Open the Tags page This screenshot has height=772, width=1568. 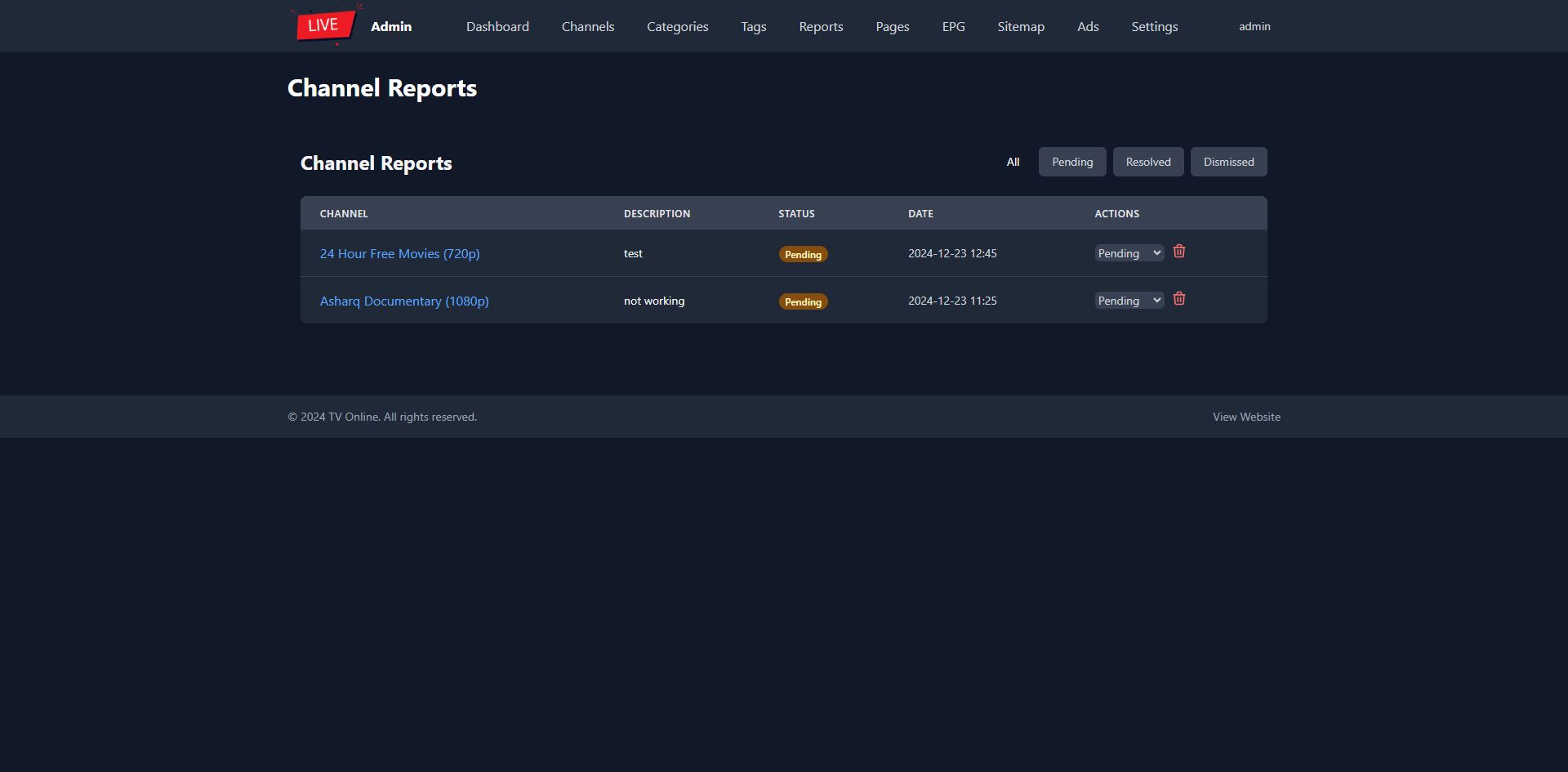(753, 26)
